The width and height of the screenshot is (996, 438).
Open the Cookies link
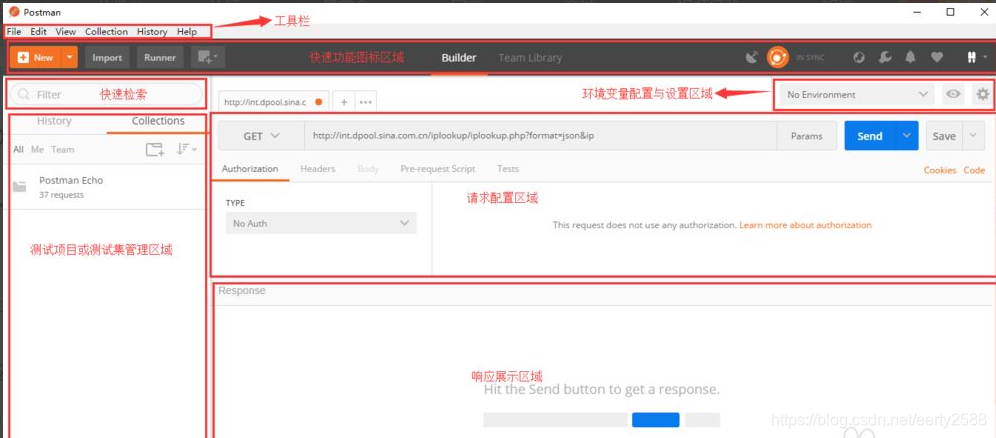point(940,170)
